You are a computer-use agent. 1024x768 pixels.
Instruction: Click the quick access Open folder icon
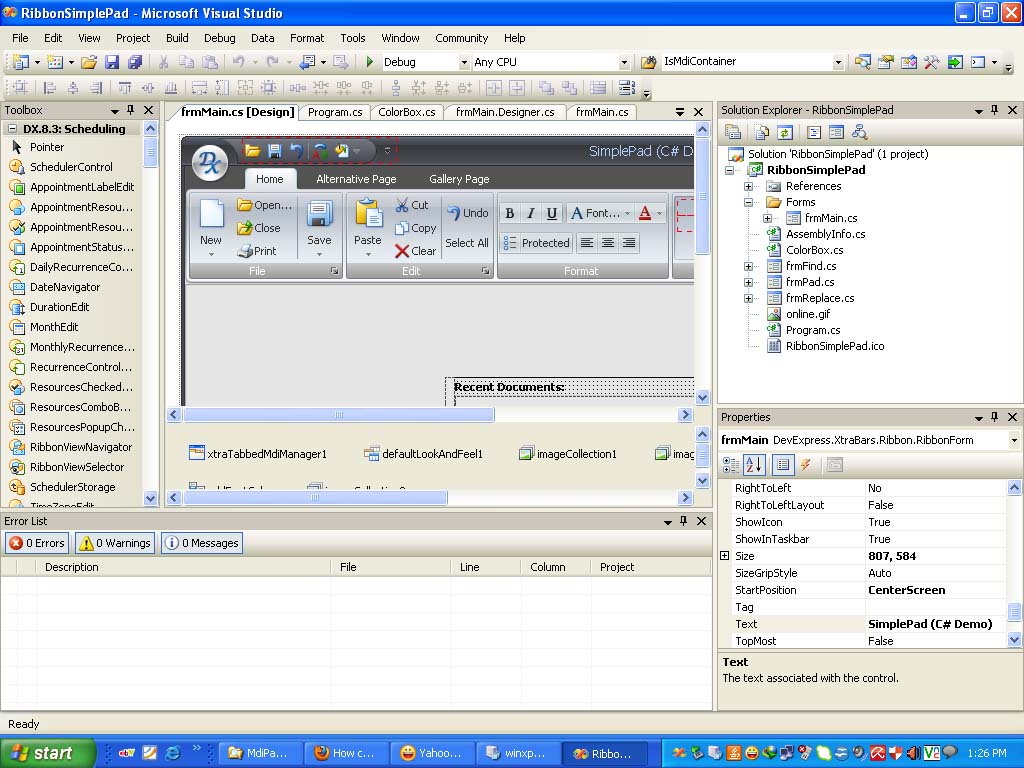coord(253,151)
